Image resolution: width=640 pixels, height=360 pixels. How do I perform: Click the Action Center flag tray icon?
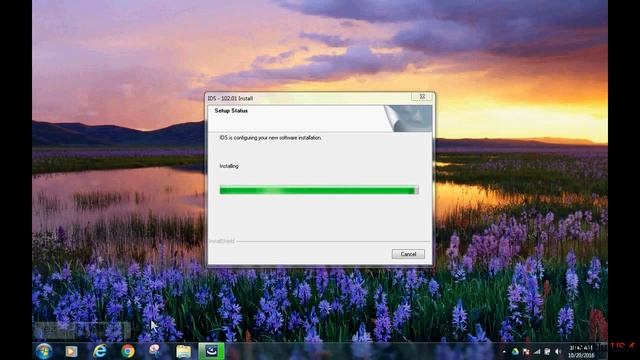coord(526,351)
